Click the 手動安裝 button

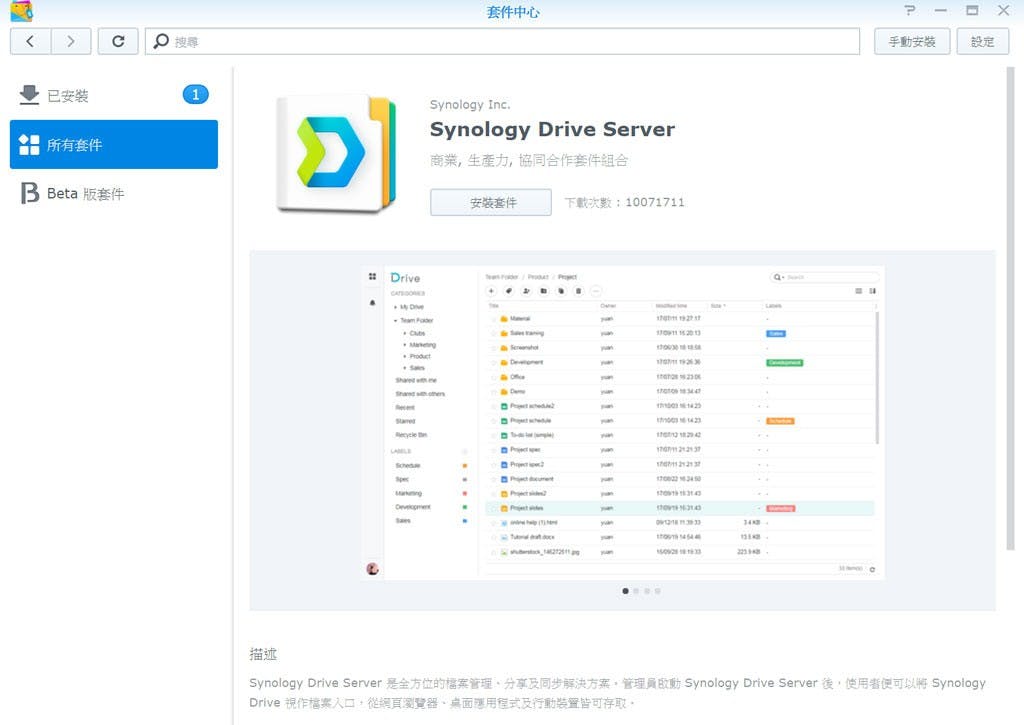click(x=911, y=42)
